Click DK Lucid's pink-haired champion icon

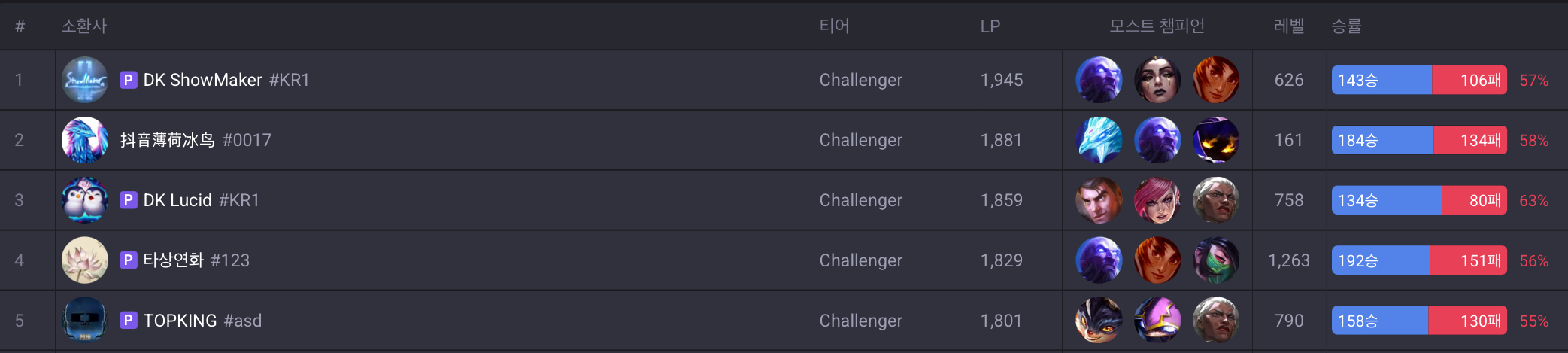point(1157,200)
